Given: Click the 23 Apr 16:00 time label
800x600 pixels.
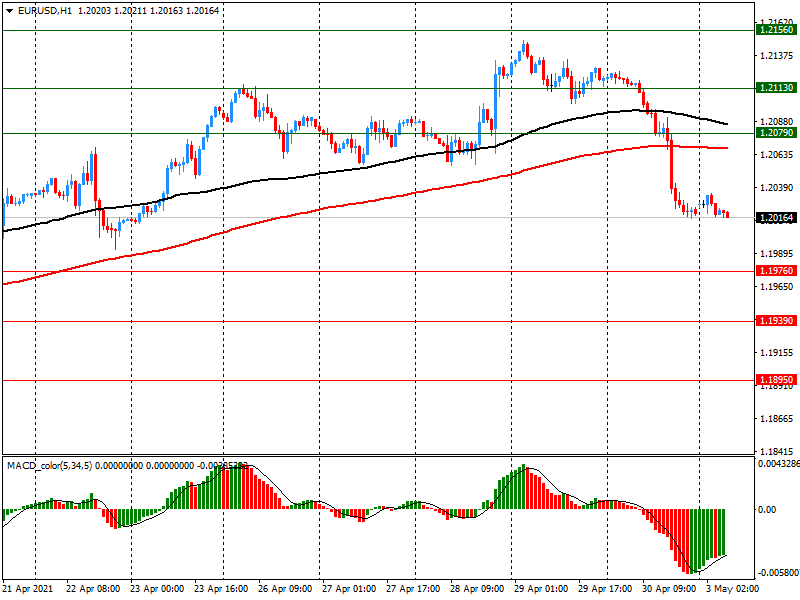Looking at the screenshot, I should [x=221, y=589].
